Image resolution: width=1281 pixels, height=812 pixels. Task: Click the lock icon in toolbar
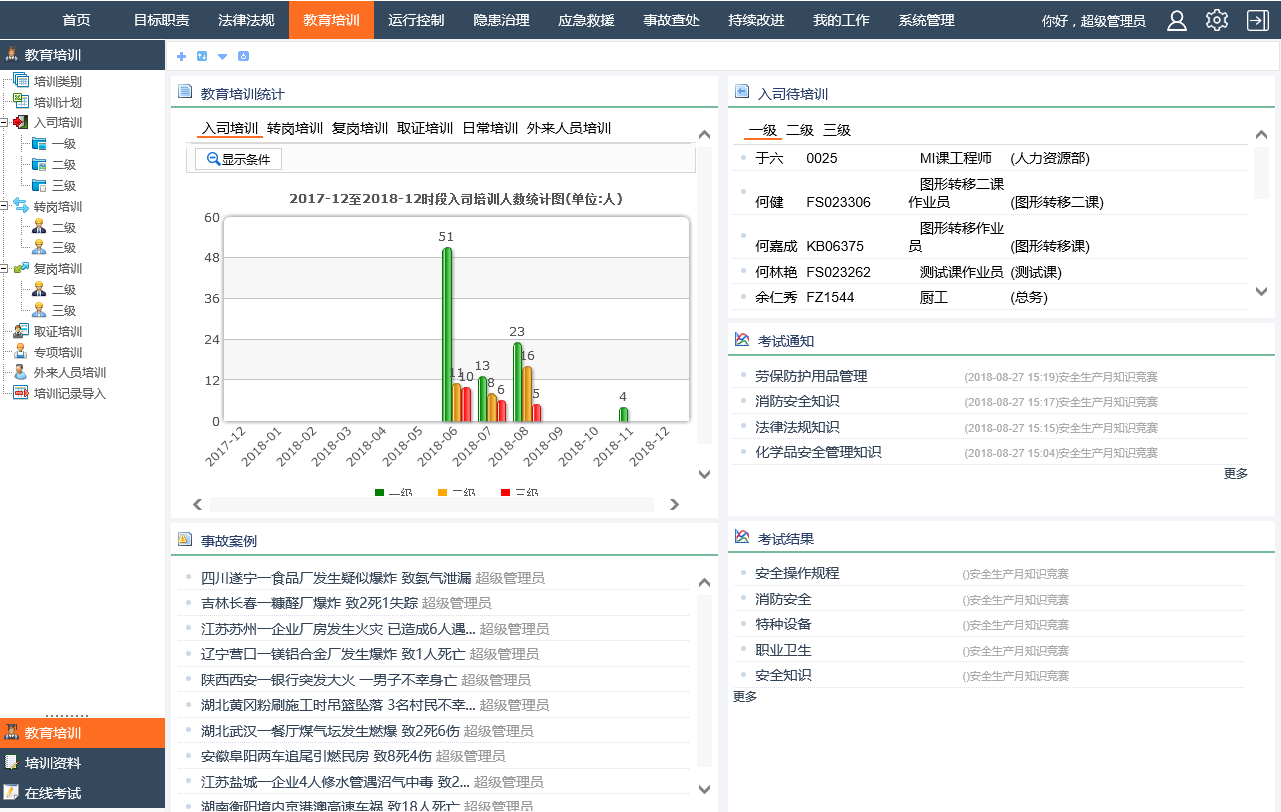[243, 57]
